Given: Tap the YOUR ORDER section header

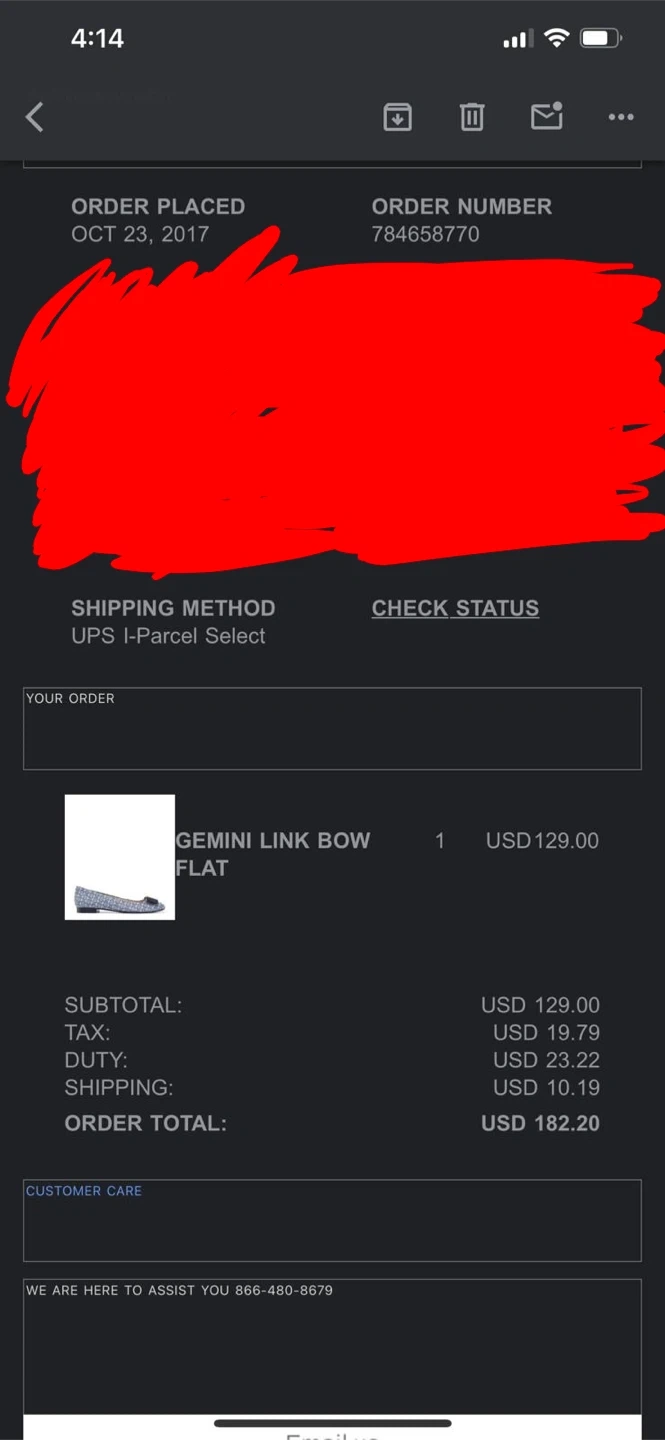Looking at the screenshot, I should (x=70, y=698).
